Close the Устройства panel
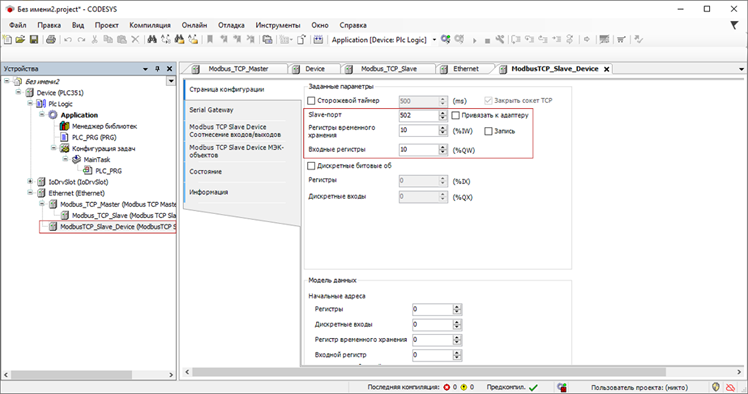The image size is (748, 394). click(x=169, y=69)
